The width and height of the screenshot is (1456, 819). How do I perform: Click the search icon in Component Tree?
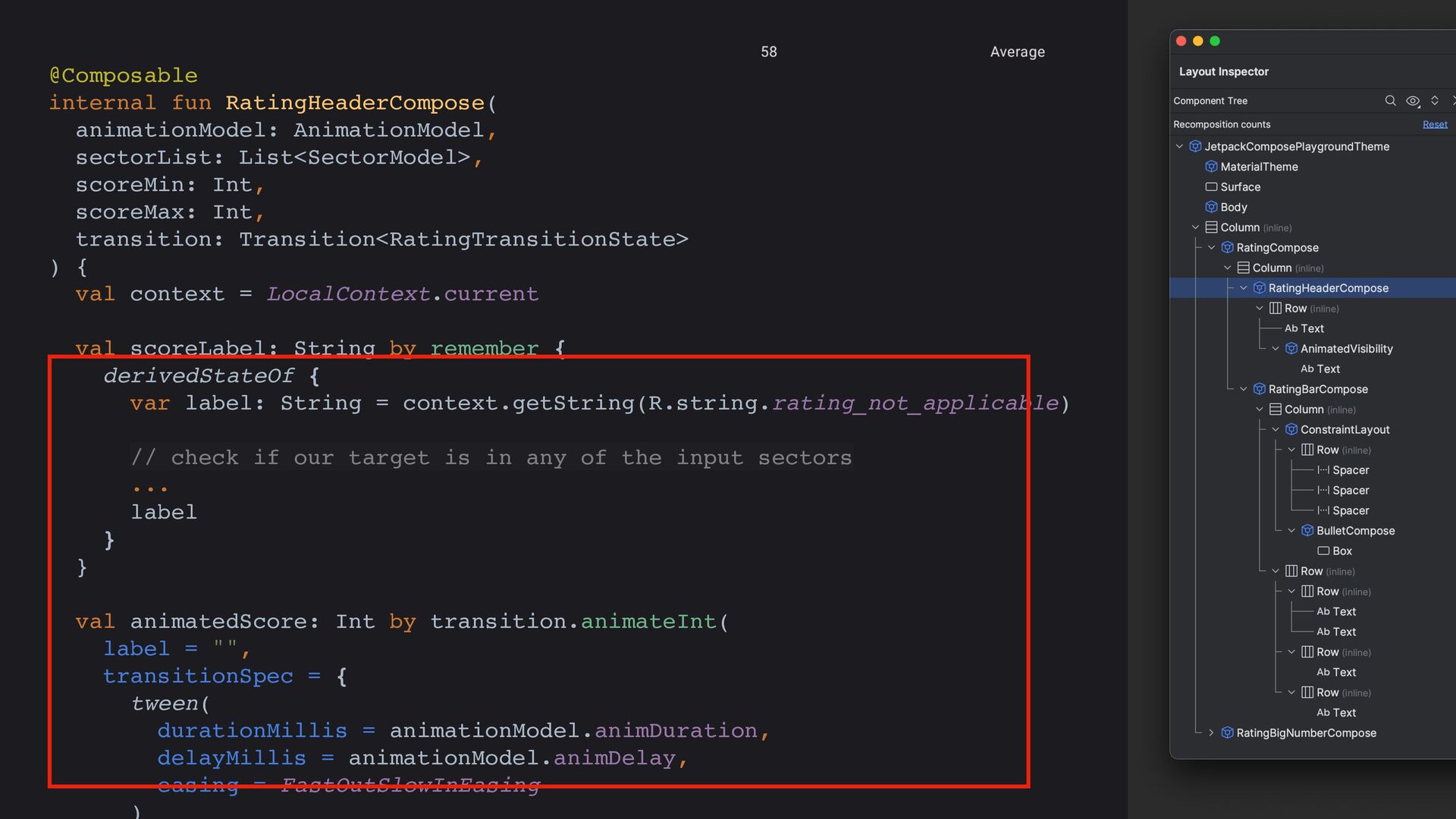click(x=1390, y=101)
